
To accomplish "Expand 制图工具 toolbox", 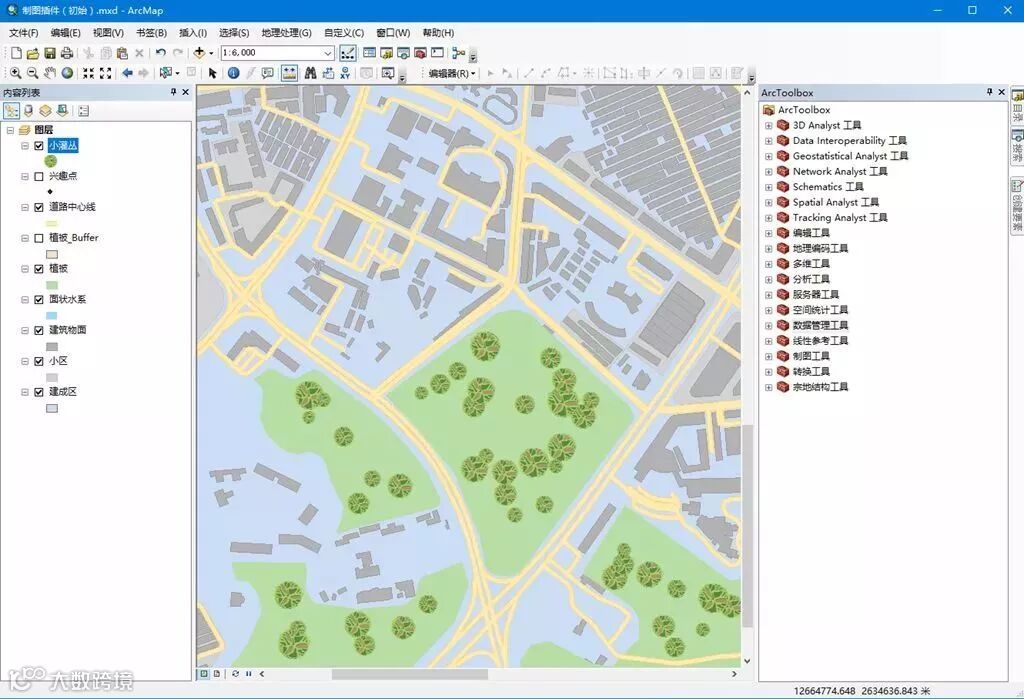I will [x=769, y=356].
